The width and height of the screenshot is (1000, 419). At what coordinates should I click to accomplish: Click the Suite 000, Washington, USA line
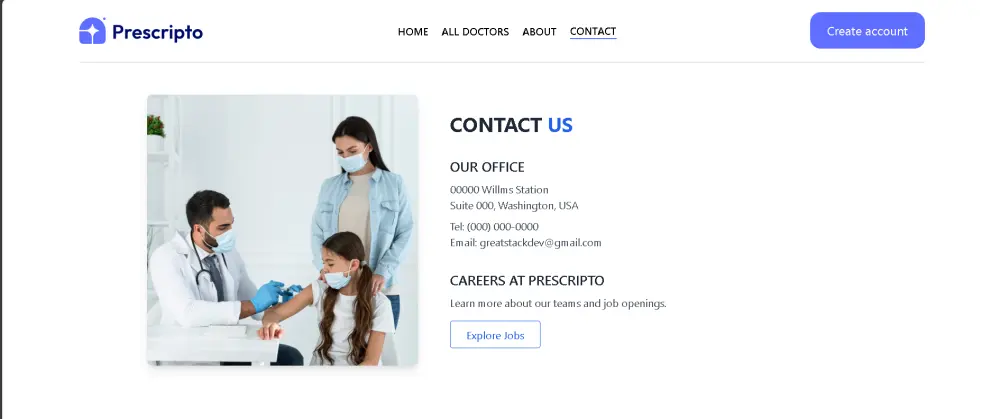click(514, 206)
